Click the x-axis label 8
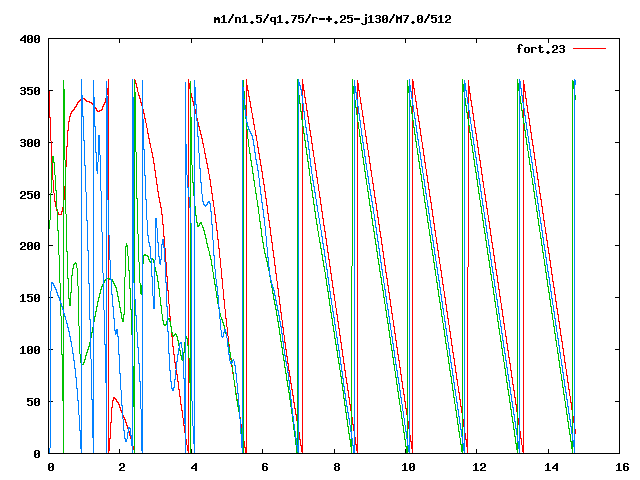This screenshot has height=480, width=640. pos(337,467)
